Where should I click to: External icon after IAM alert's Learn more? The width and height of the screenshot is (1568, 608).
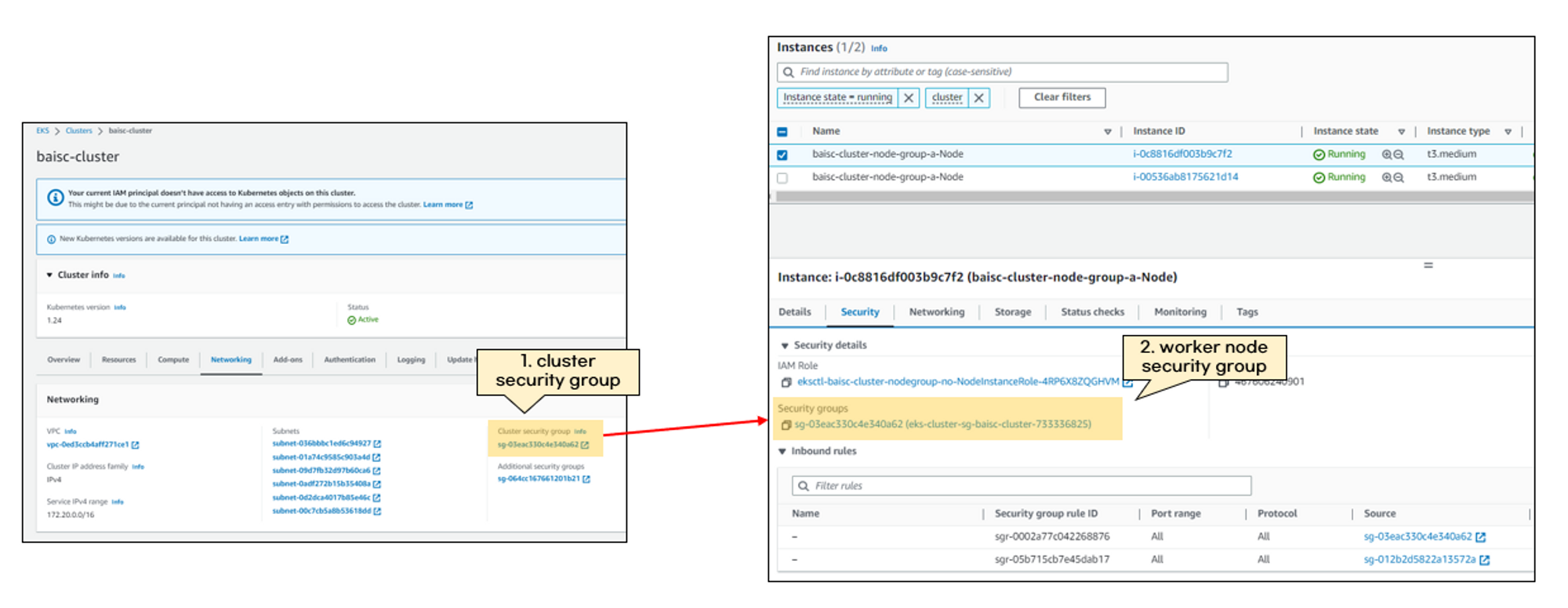pyautogui.click(x=469, y=205)
